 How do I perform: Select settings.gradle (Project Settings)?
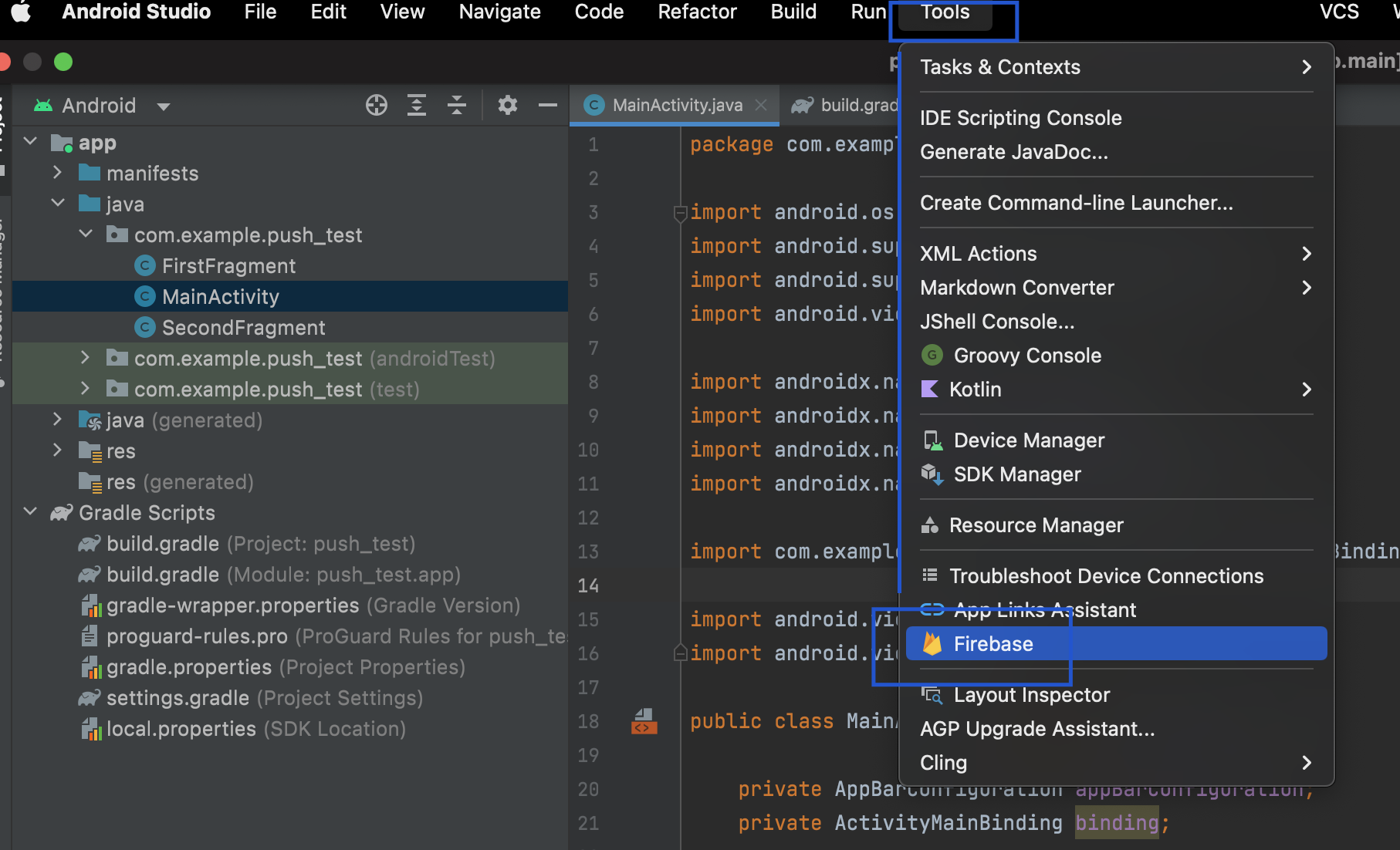tap(290, 698)
